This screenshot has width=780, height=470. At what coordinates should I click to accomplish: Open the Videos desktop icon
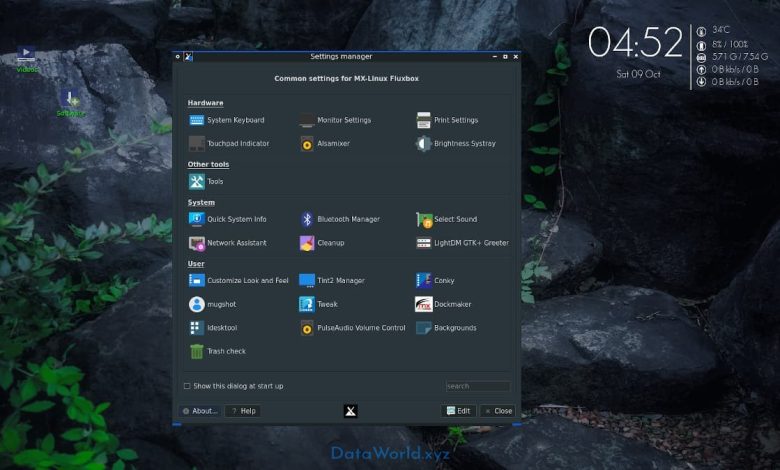click(26, 59)
